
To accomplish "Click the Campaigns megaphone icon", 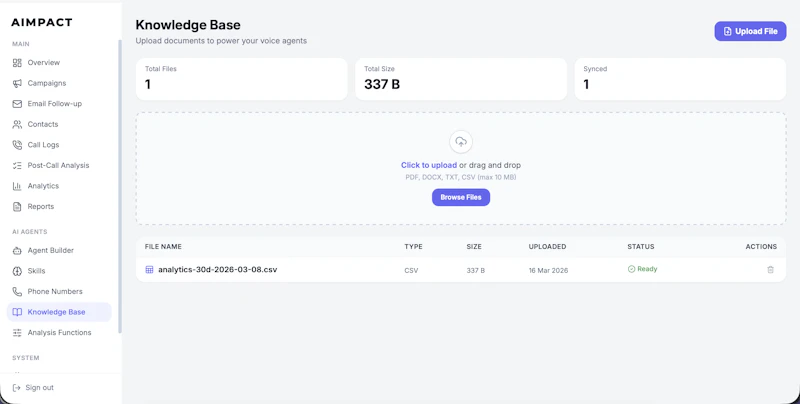I will tap(17, 83).
